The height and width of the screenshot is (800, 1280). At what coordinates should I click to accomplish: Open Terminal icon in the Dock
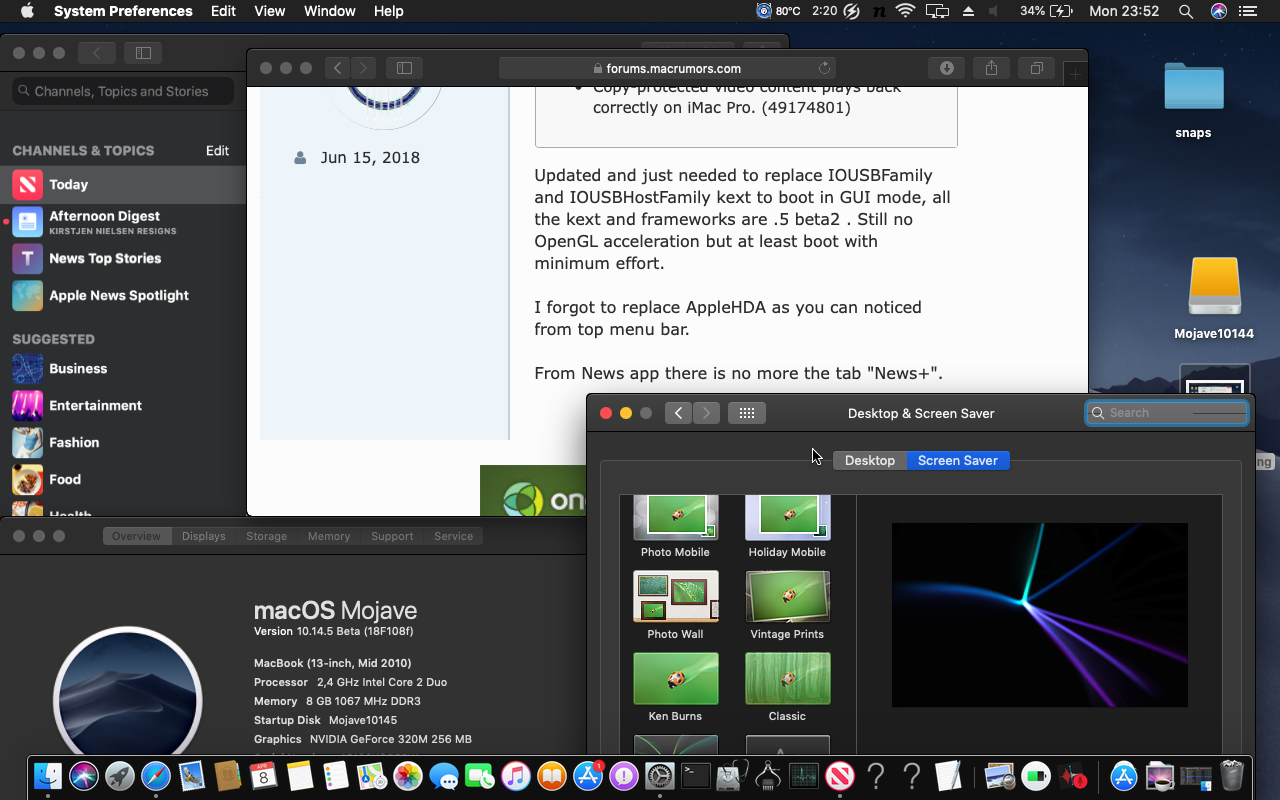[x=696, y=776]
